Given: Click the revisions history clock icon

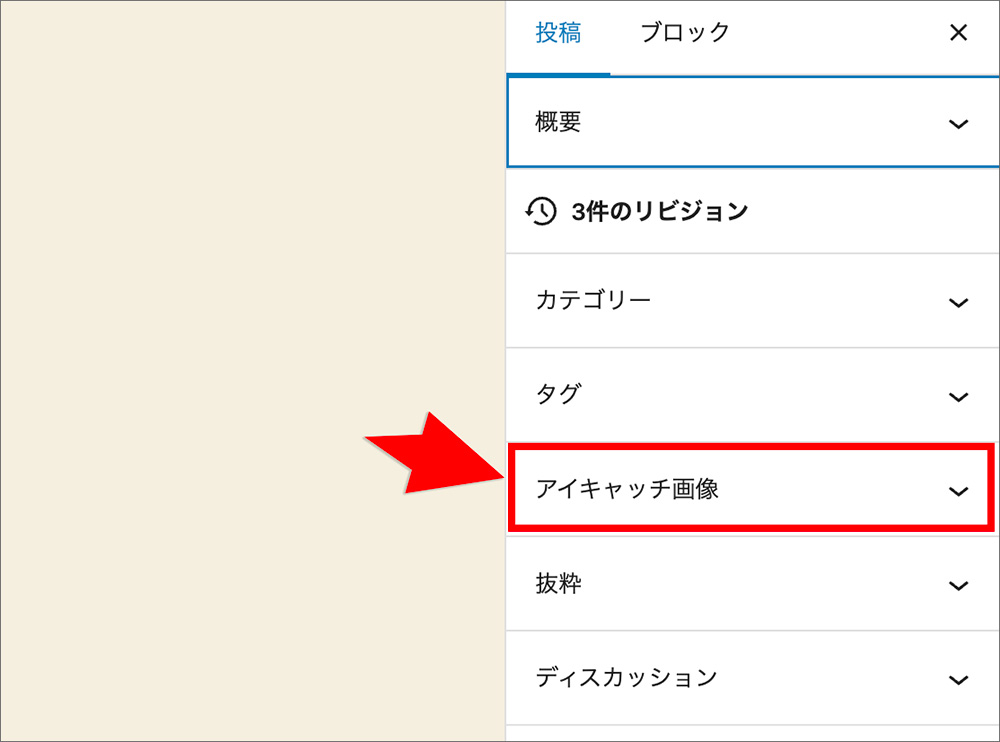Looking at the screenshot, I should [541, 211].
